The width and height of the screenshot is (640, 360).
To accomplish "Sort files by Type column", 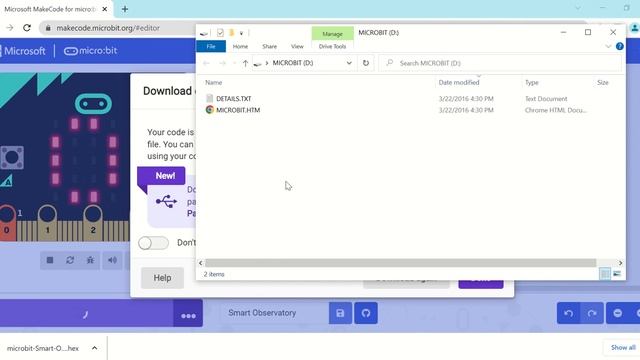I will point(532,82).
